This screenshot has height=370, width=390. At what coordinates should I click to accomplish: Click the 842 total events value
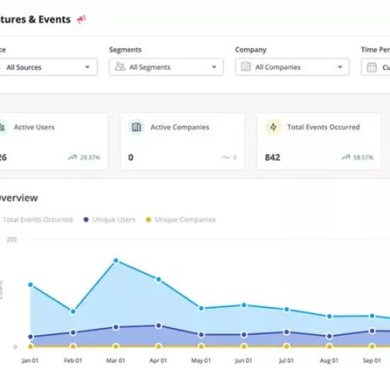pos(272,157)
